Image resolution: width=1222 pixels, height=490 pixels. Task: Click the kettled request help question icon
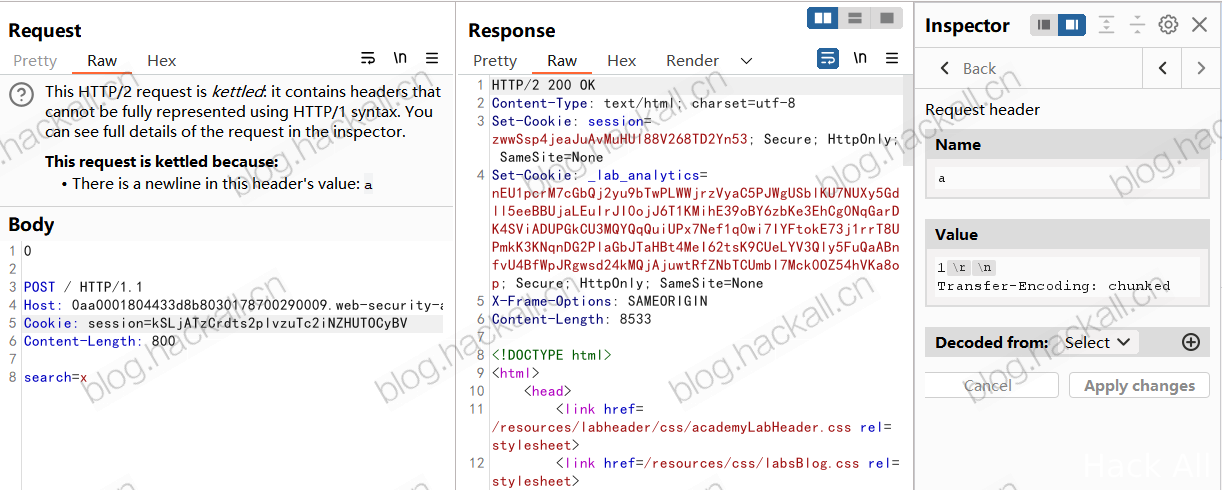click(22, 95)
